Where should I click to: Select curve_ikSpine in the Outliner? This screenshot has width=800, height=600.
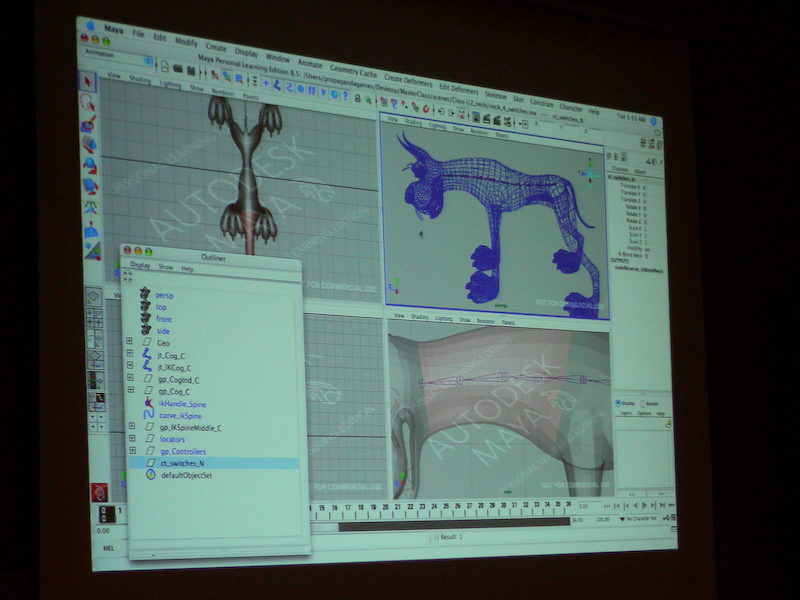coord(180,416)
